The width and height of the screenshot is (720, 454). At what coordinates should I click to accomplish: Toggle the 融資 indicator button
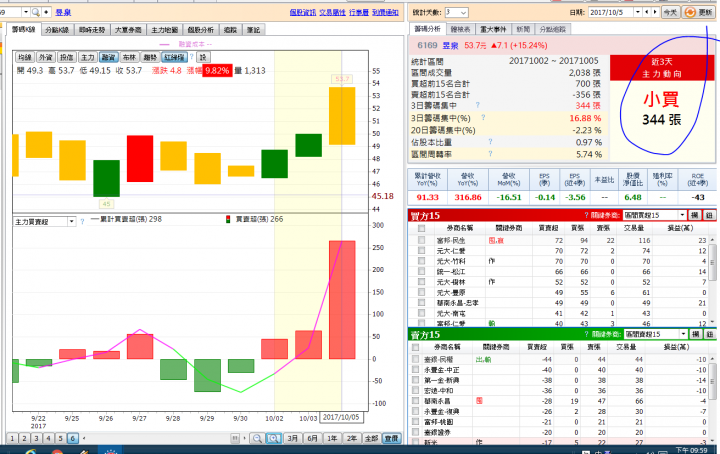coord(108,57)
